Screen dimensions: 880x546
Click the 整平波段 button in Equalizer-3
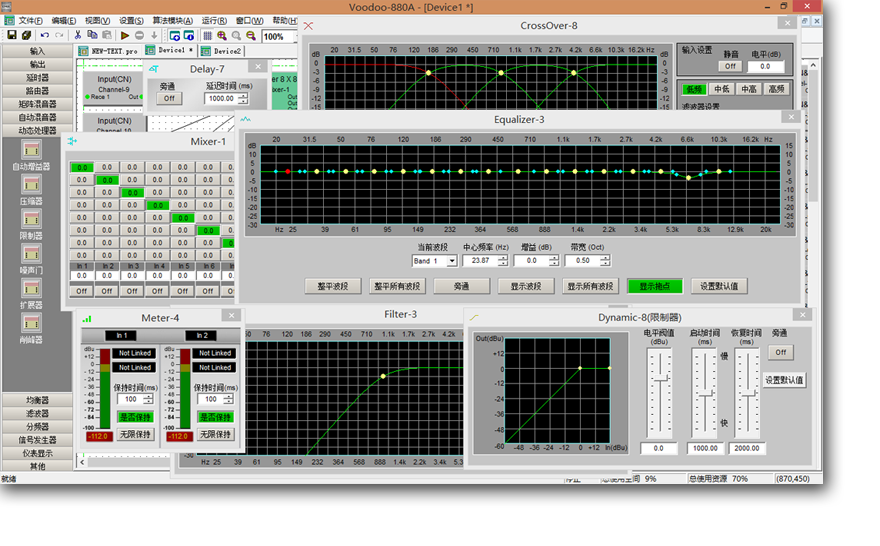coord(333,286)
